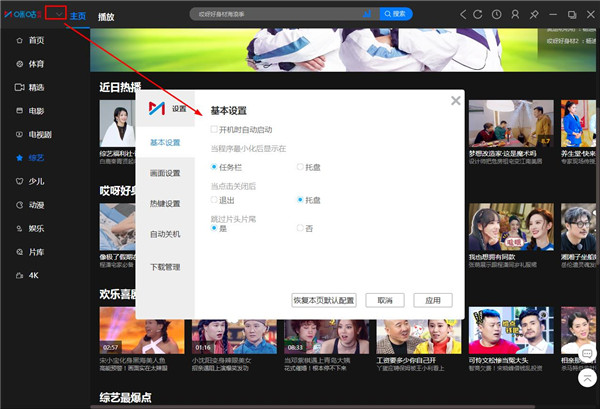This screenshot has height=409, width=600.
Task: Open the chat feedback floating icon
Action: [587, 353]
